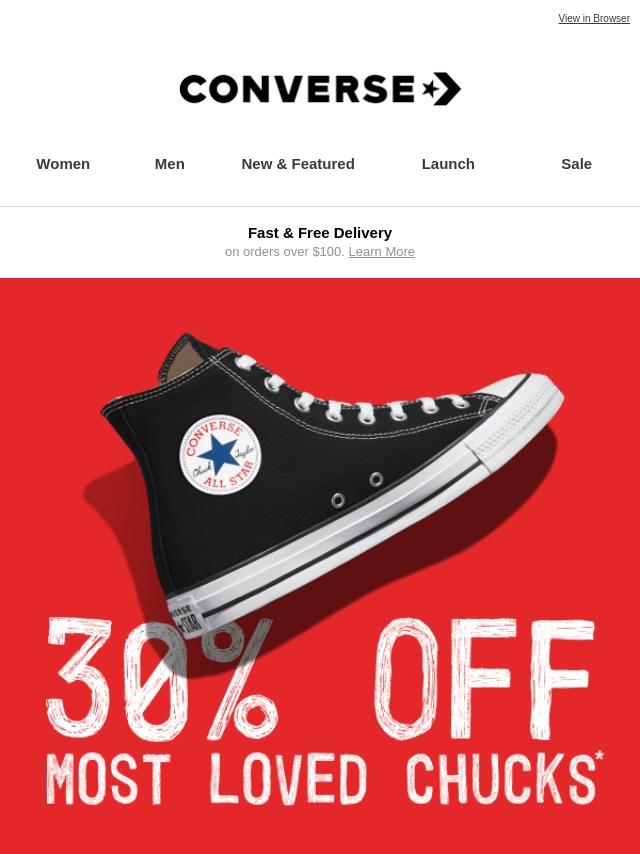Select the Men navigation item

coord(169,164)
